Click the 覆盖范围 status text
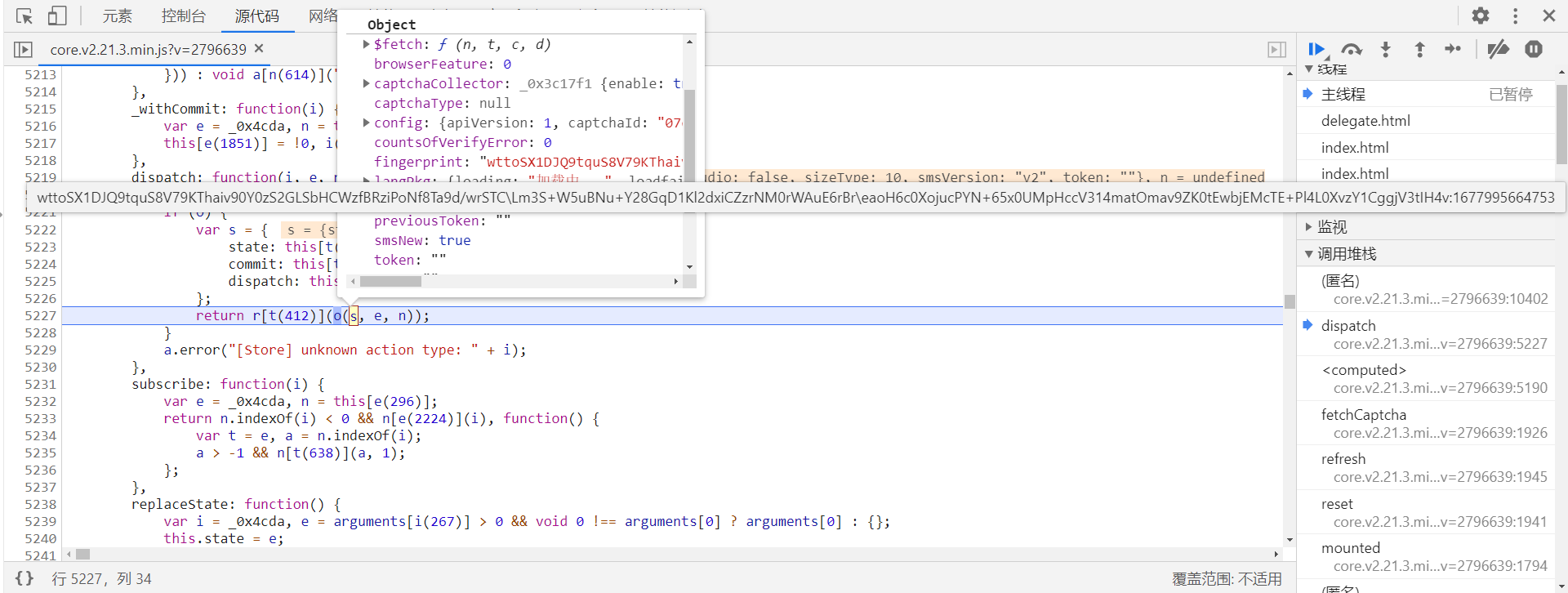 coord(1227,578)
